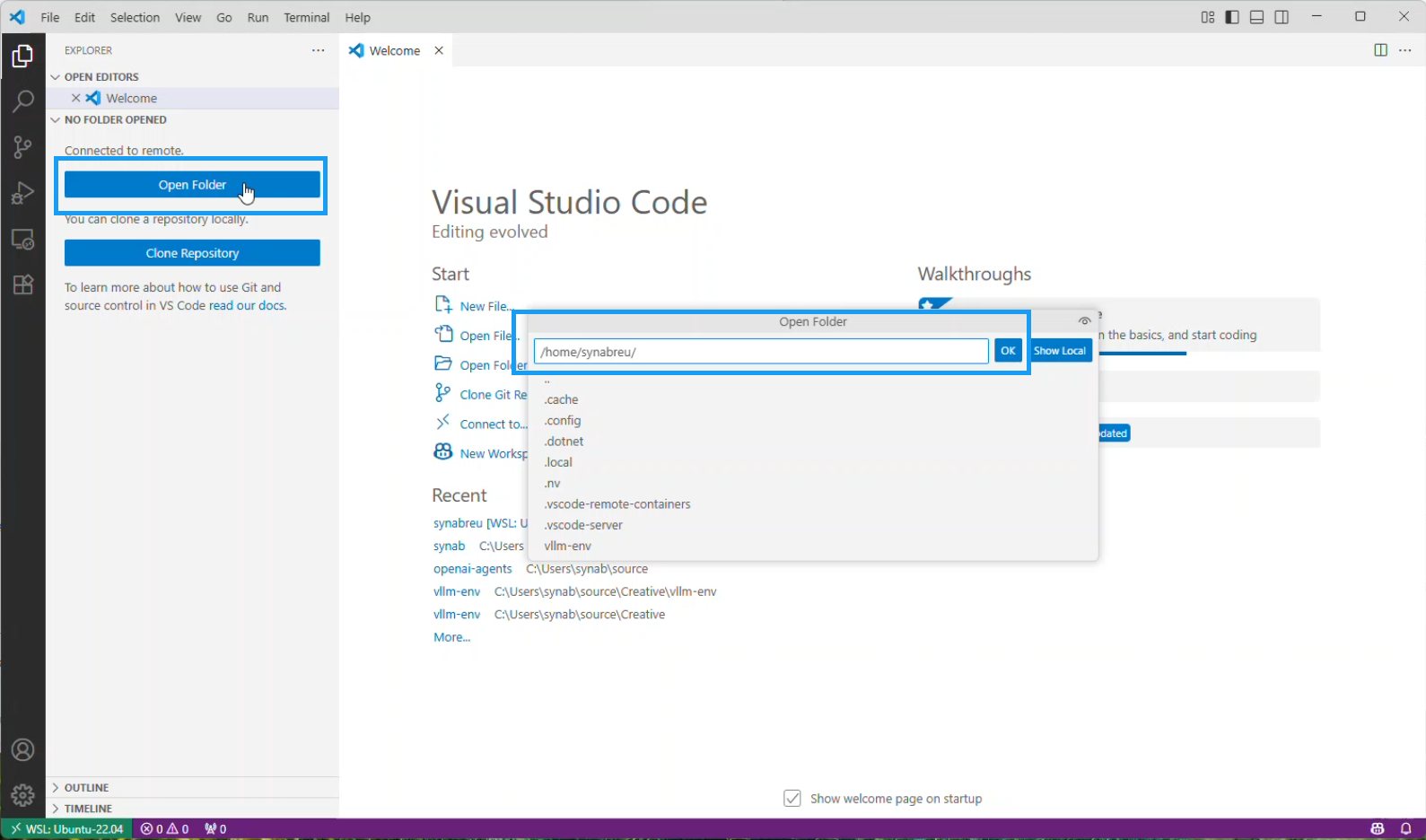Open the Selection menu
This screenshot has width=1426, height=840.
pos(135,17)
